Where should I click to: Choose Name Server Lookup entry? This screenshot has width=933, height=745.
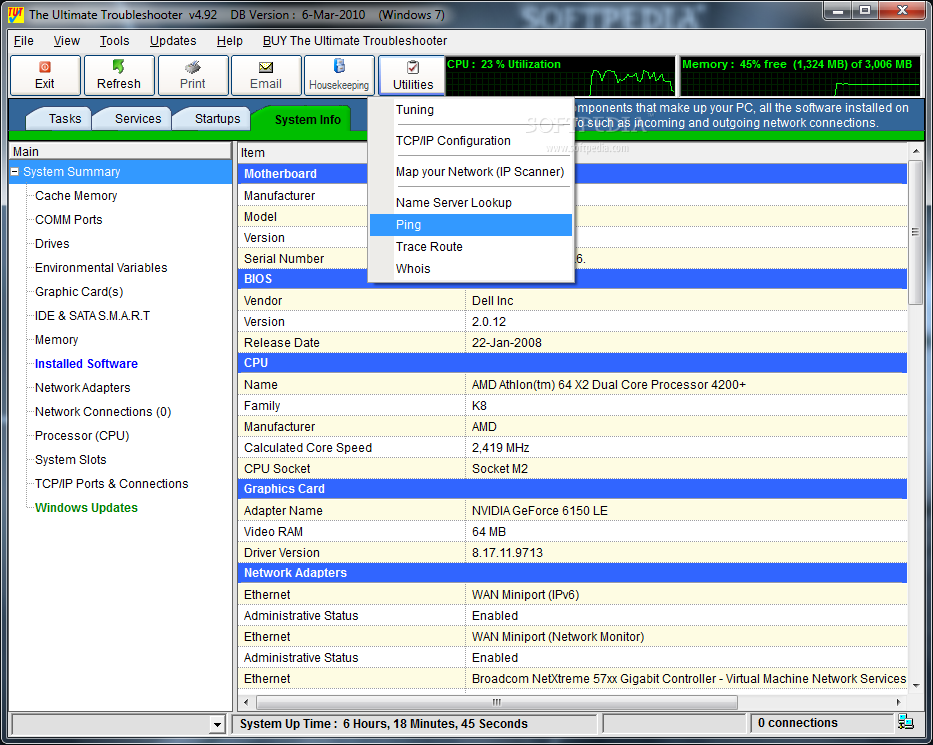point(471,203)
